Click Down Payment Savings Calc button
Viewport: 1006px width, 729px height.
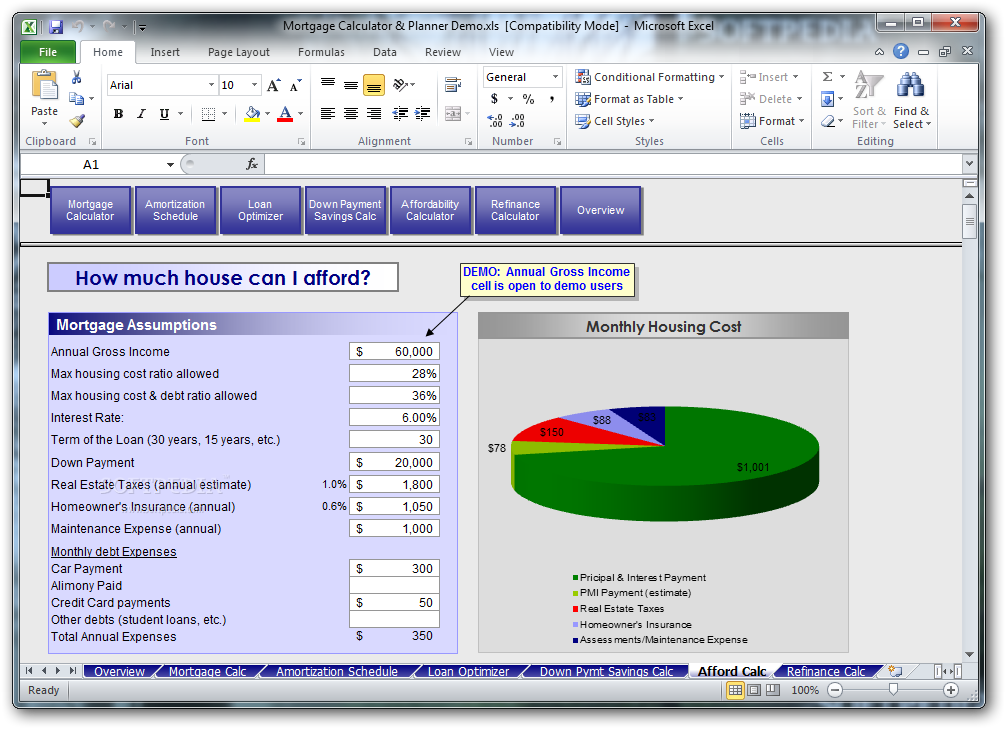tap(345, 210)
